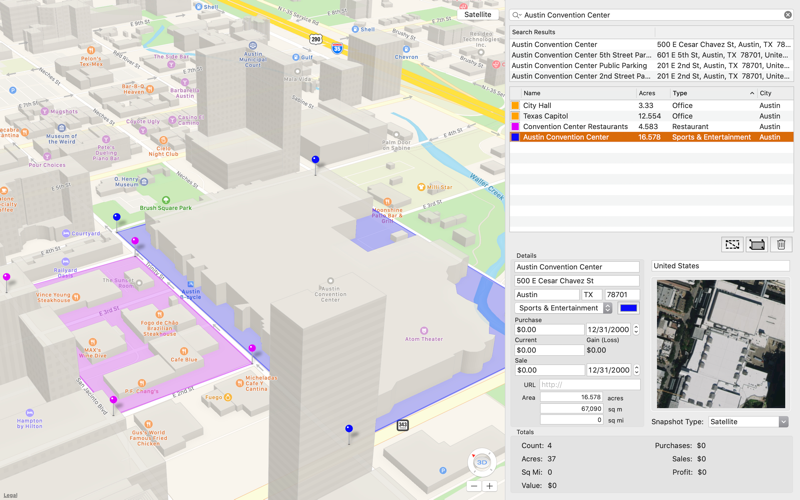Click the Legal link on map
The width and height of the screenshot is (800, 500).
pyautogui.click(x=10, y=495)
